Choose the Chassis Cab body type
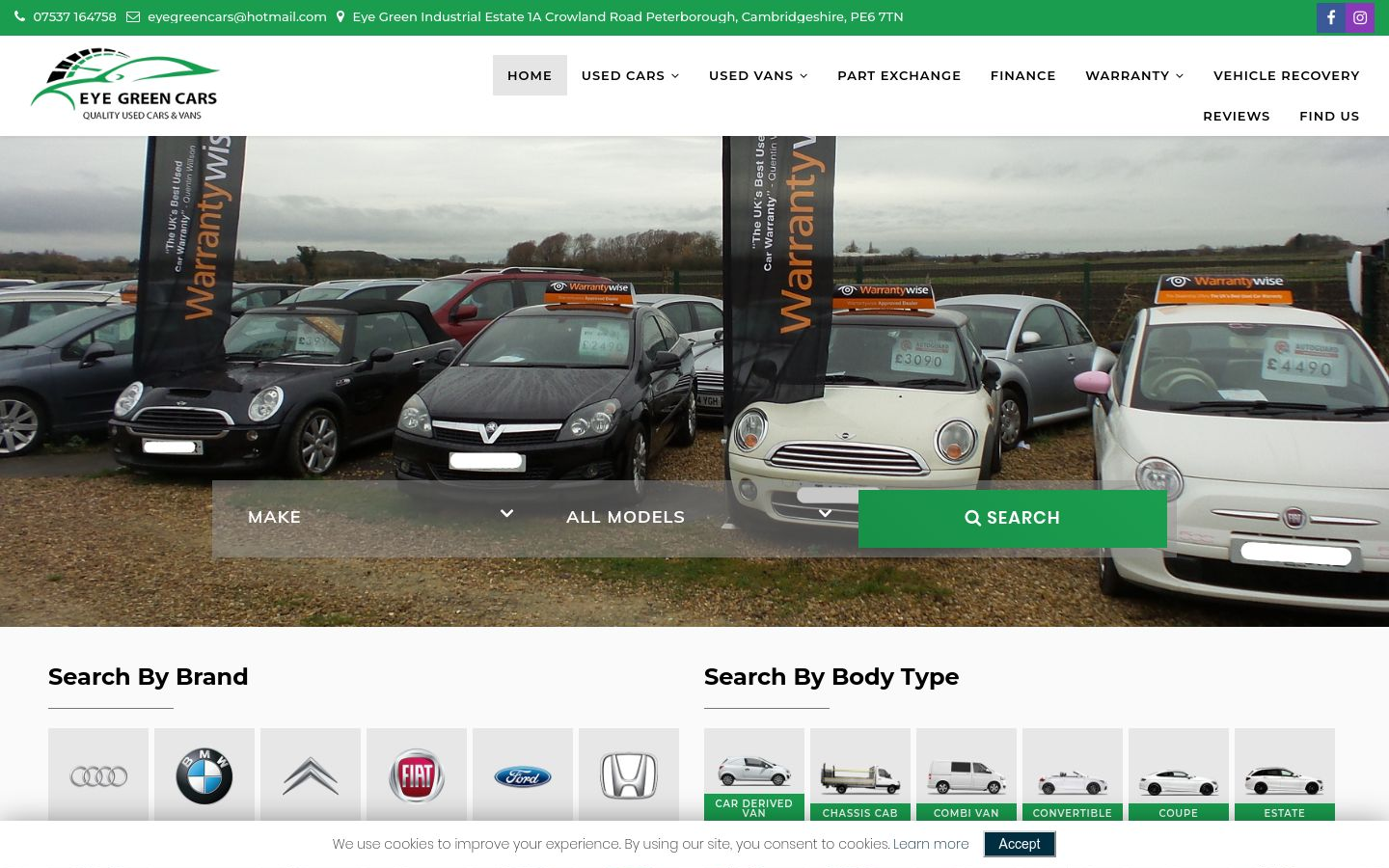The width and height of the screenshot is (1389, 868). pos(860,774)
